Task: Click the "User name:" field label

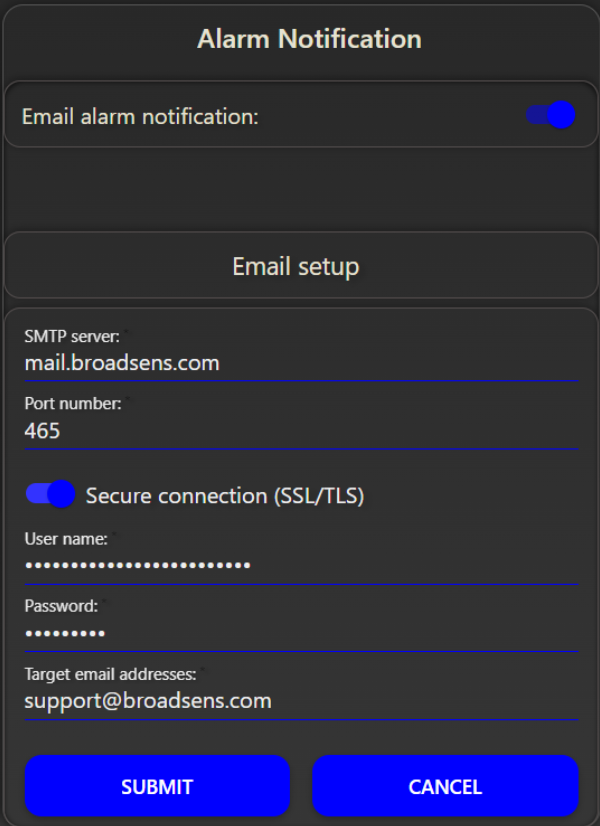Action: 66,539
